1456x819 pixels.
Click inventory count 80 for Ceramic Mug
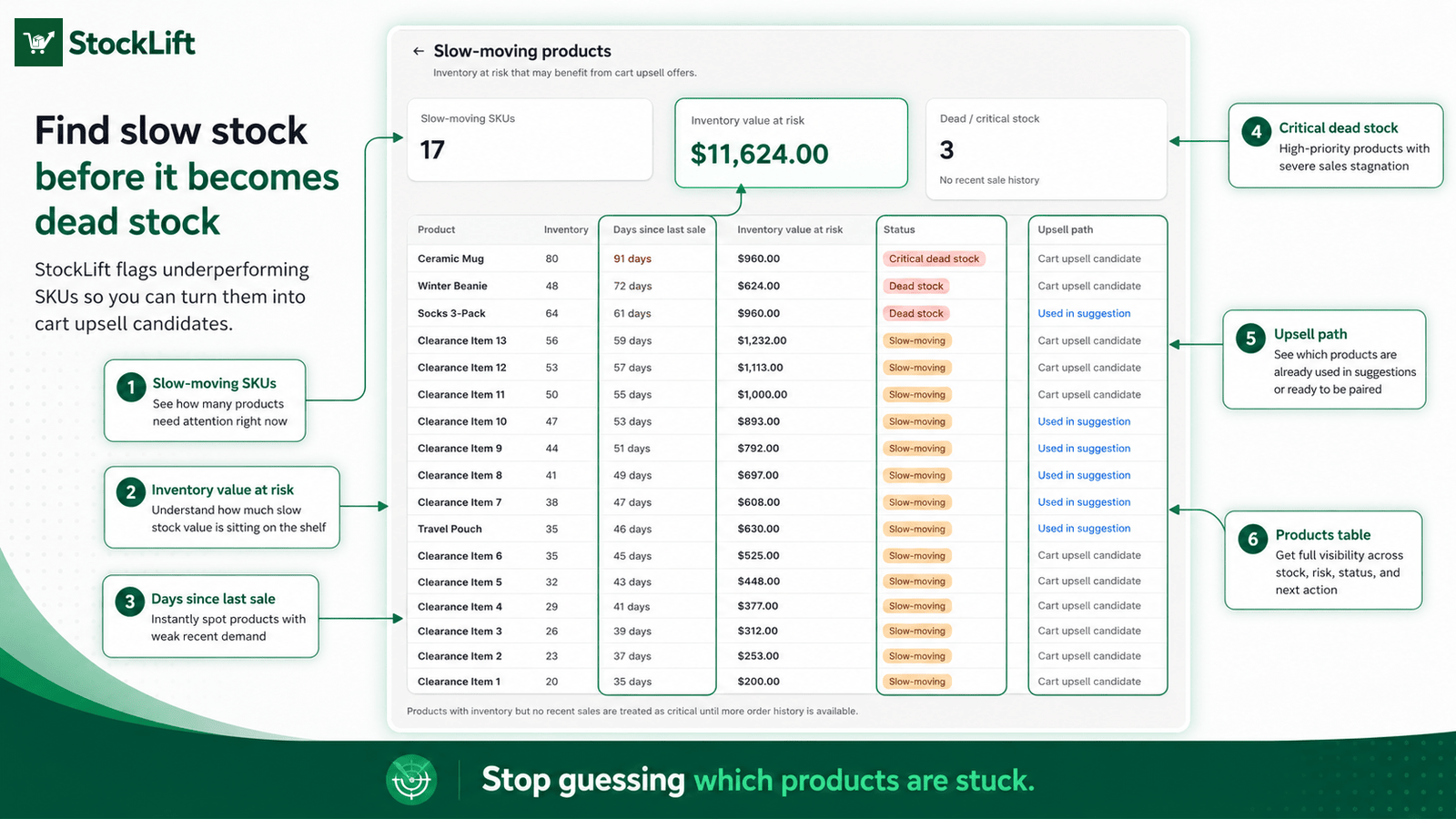[551, 258]
